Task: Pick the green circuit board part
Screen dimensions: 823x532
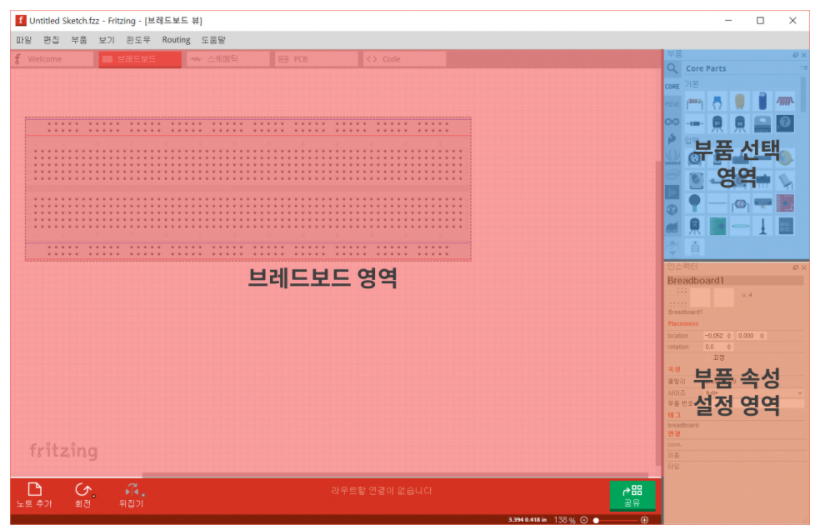Action: click(x=717, y=226)
